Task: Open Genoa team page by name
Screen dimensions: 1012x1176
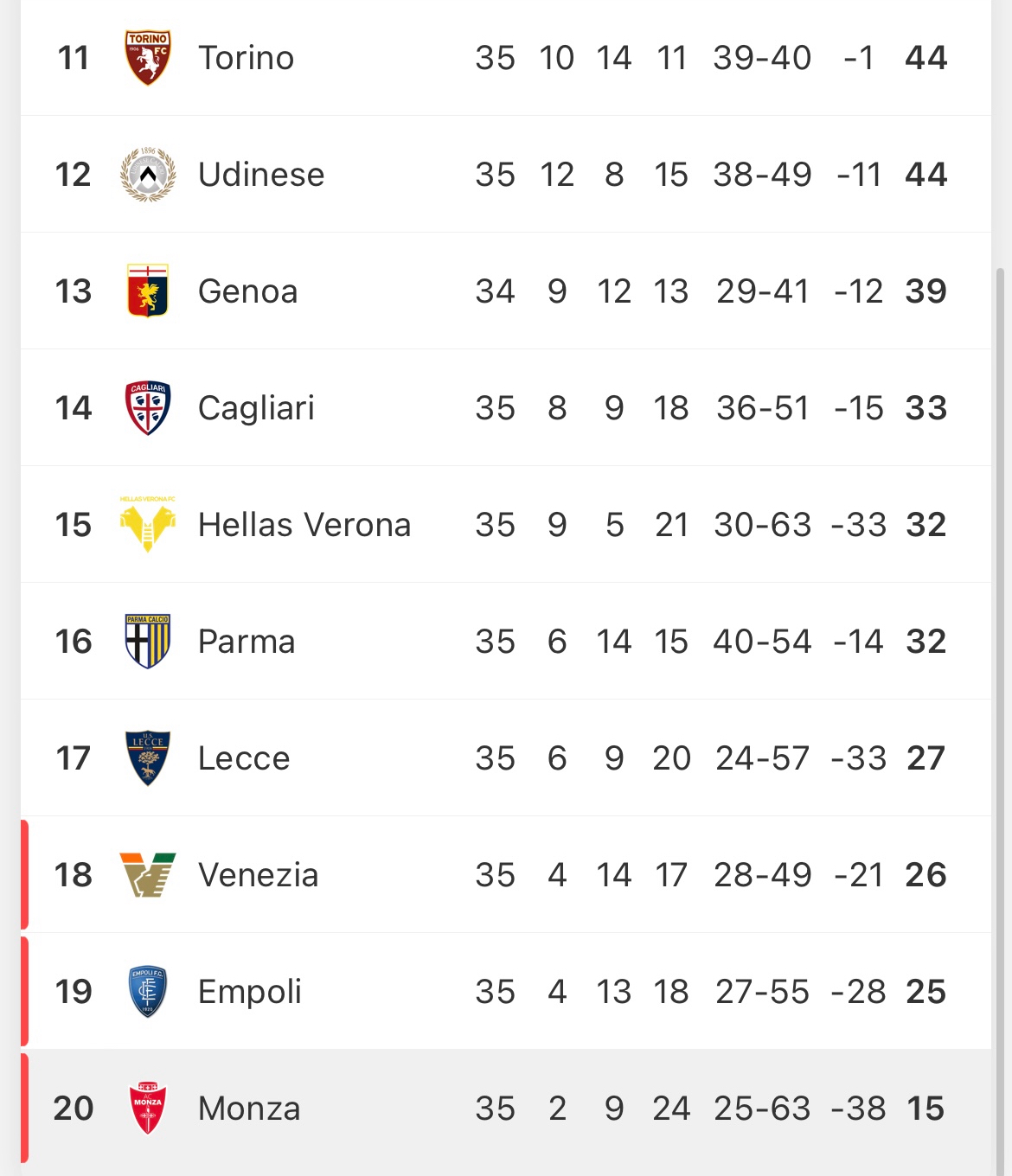Action: [x=248, y=291]
